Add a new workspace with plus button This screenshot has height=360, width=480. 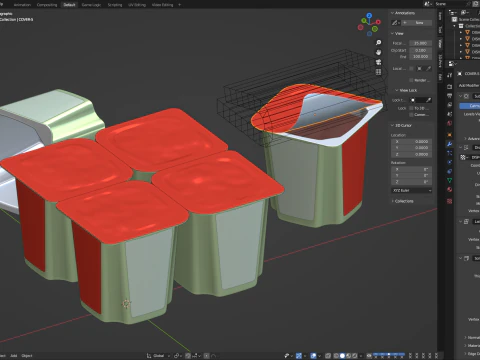tap(179, 5)
